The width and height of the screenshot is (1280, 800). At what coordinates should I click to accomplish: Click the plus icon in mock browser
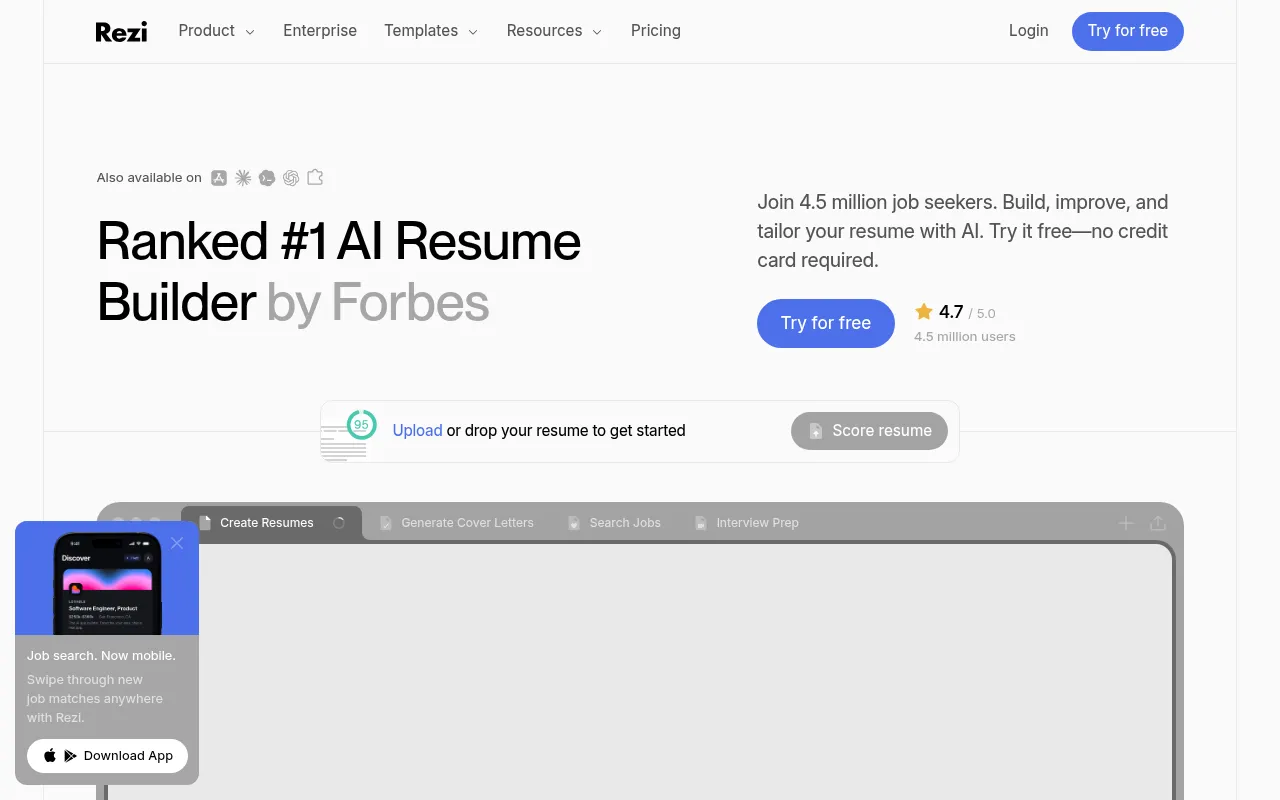1126,523
